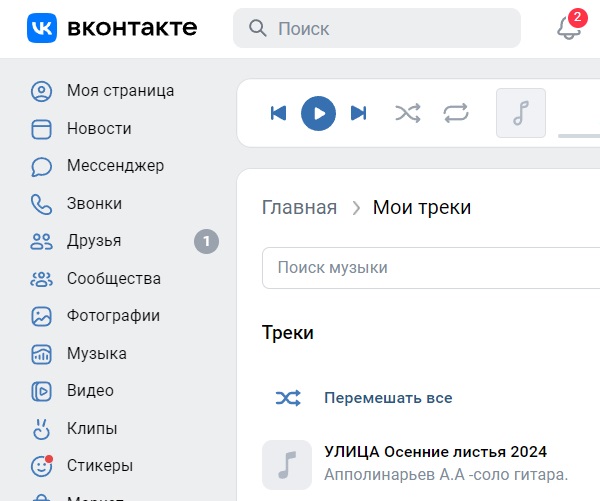Click Перемешать все button
600x501 pixels.
click(x=388, y=398)
